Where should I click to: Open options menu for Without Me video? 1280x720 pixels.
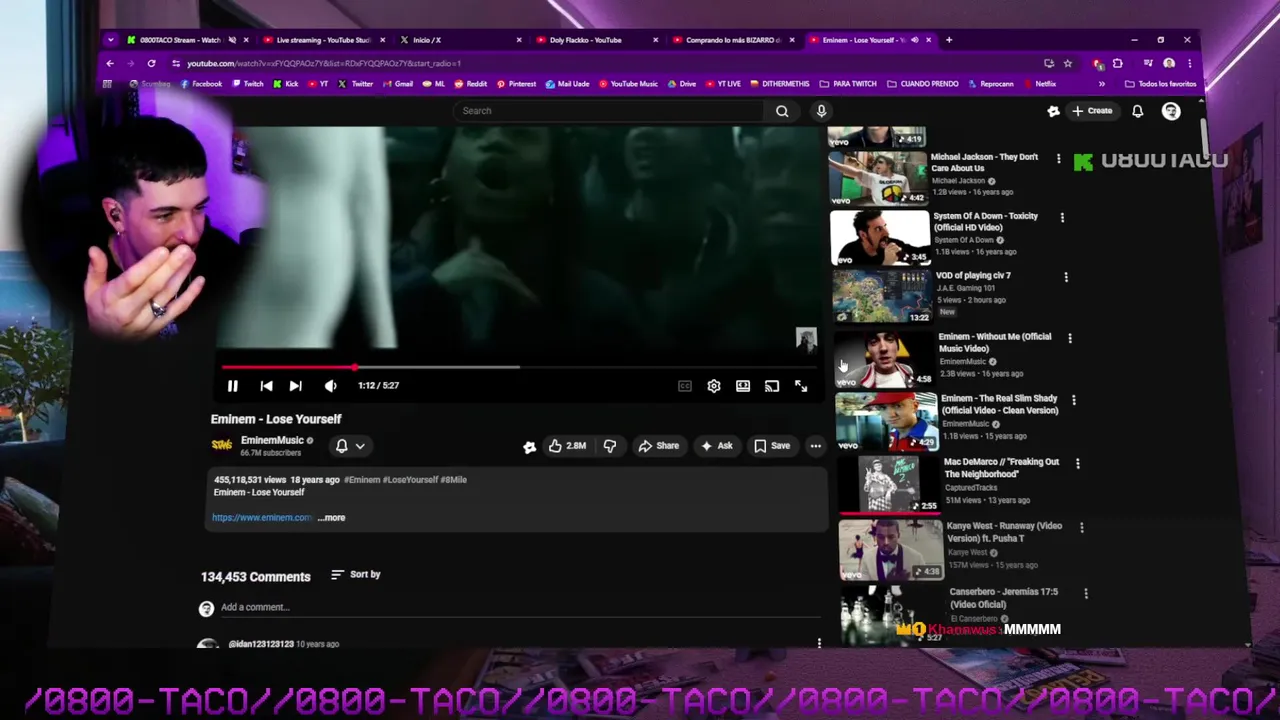click(x=1070, y=338)
